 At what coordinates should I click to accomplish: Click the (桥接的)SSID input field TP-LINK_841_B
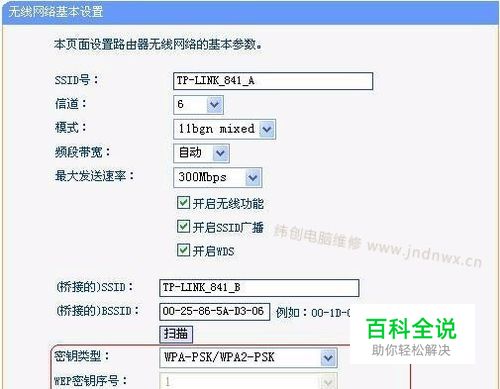pyautogui.click(x=259, y=288)
